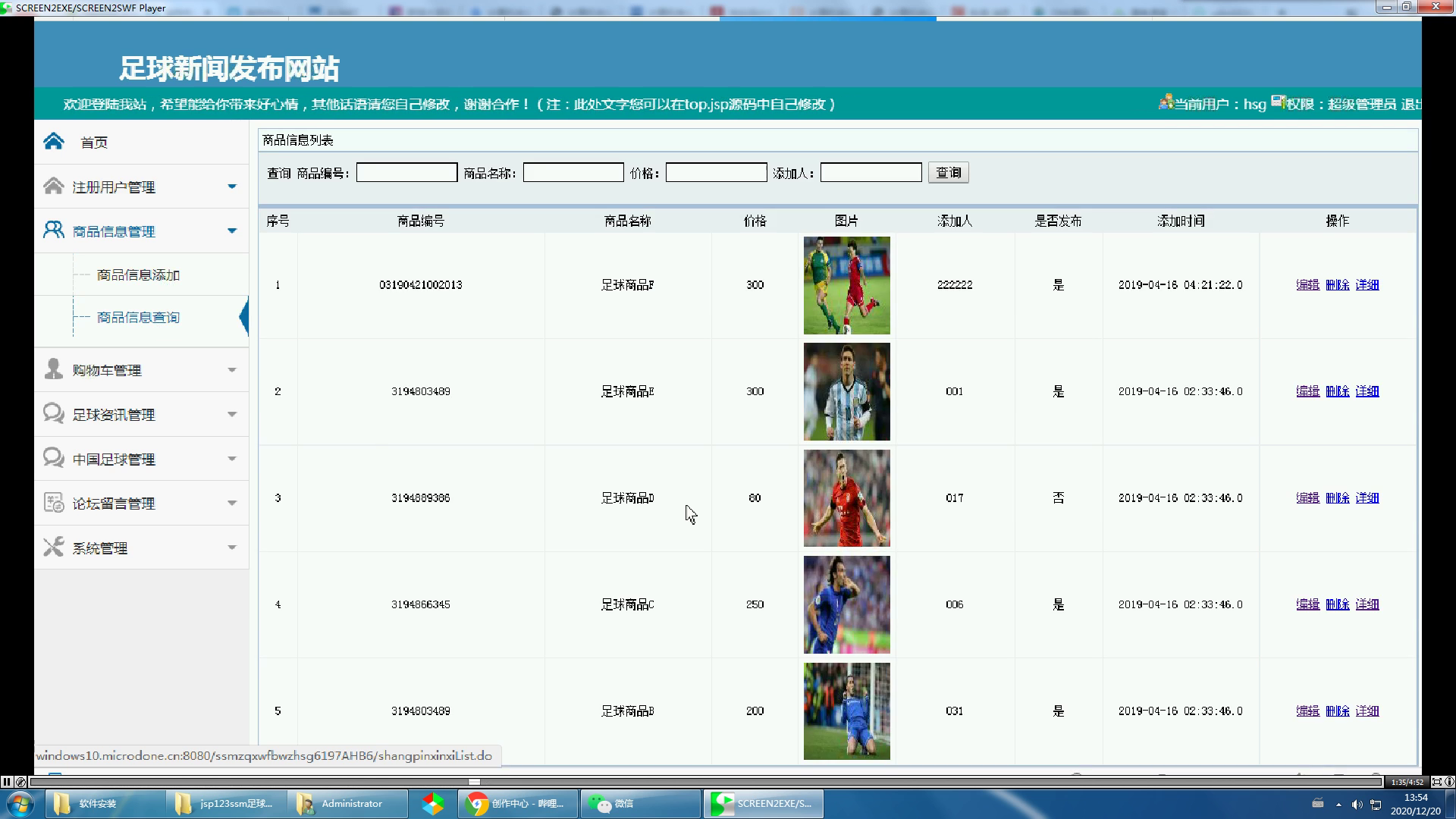The image size is (1456, 819).
Task: Click the 购物车管理 person icon
Action: pos(54,369)
